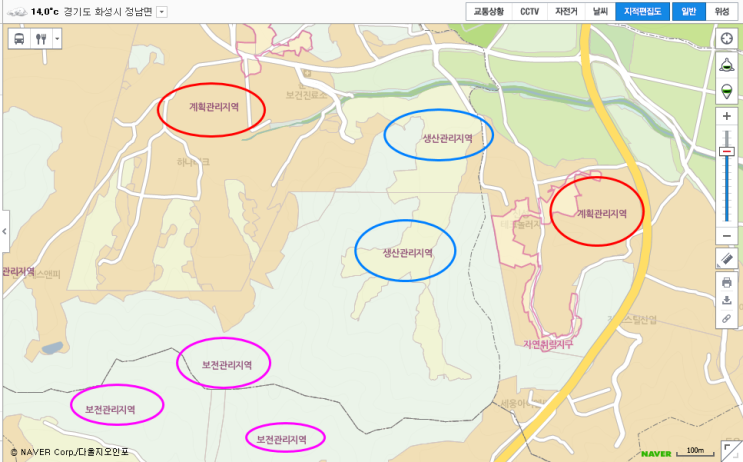Copy the map URL with the link icon
Image resolution: width=743 pixels, height=462 pixels.
(x=726, y=318)
